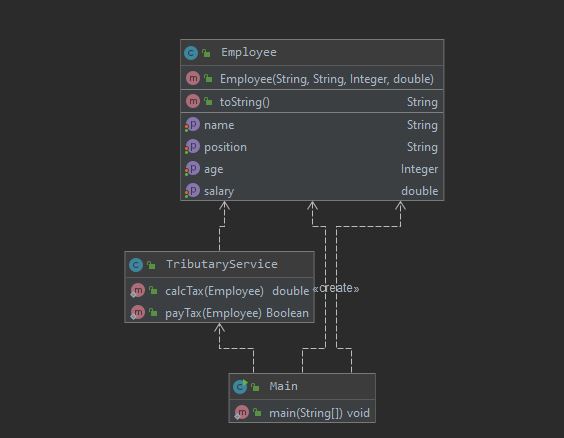Click the public visibility icon beside Main

(255, 387)
